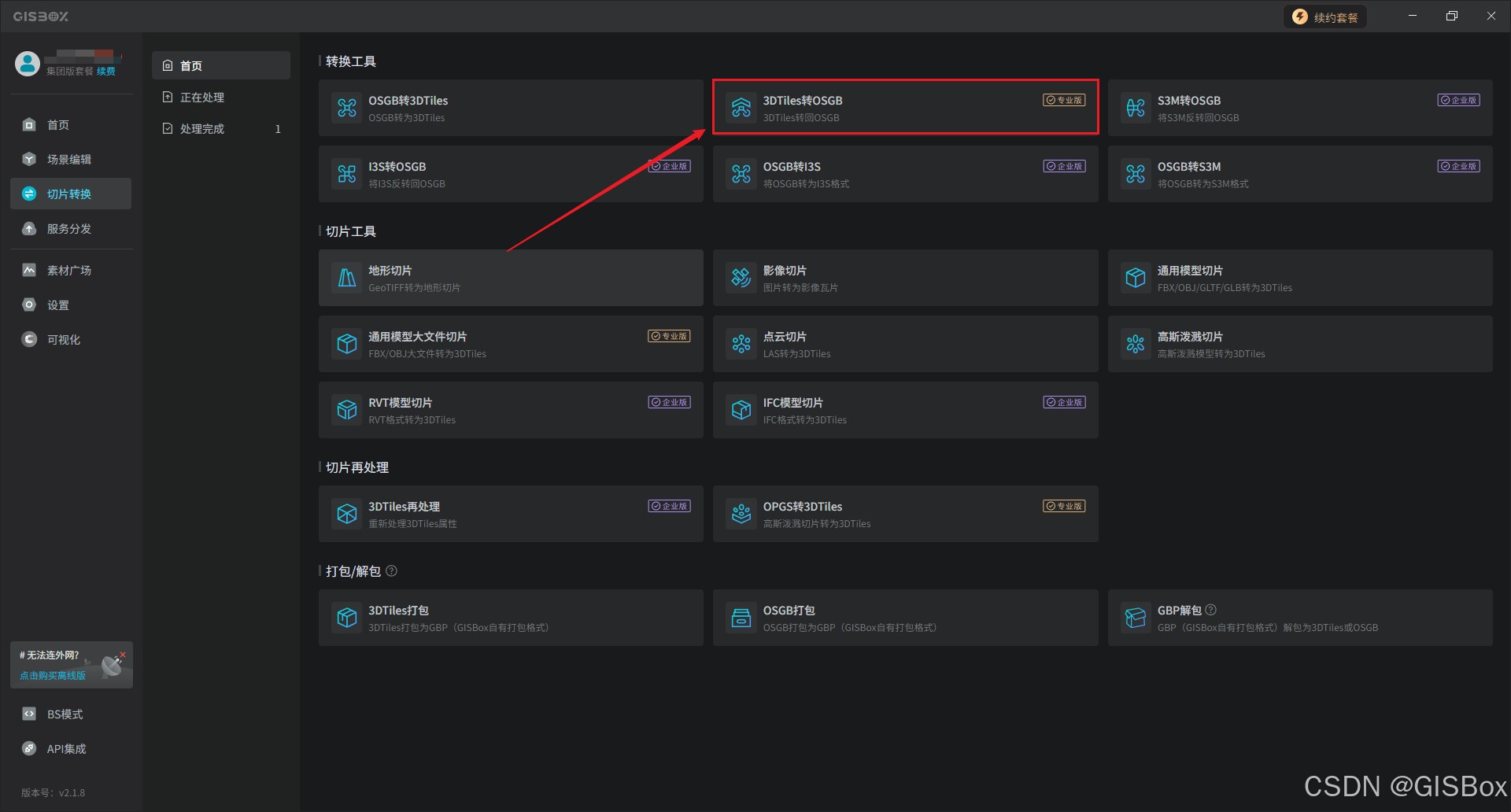Image resolution: width=1511 pixels, height=812 pixels.
Task: Click the GISBOX logo in title bar
Action: tap(41, 17)
